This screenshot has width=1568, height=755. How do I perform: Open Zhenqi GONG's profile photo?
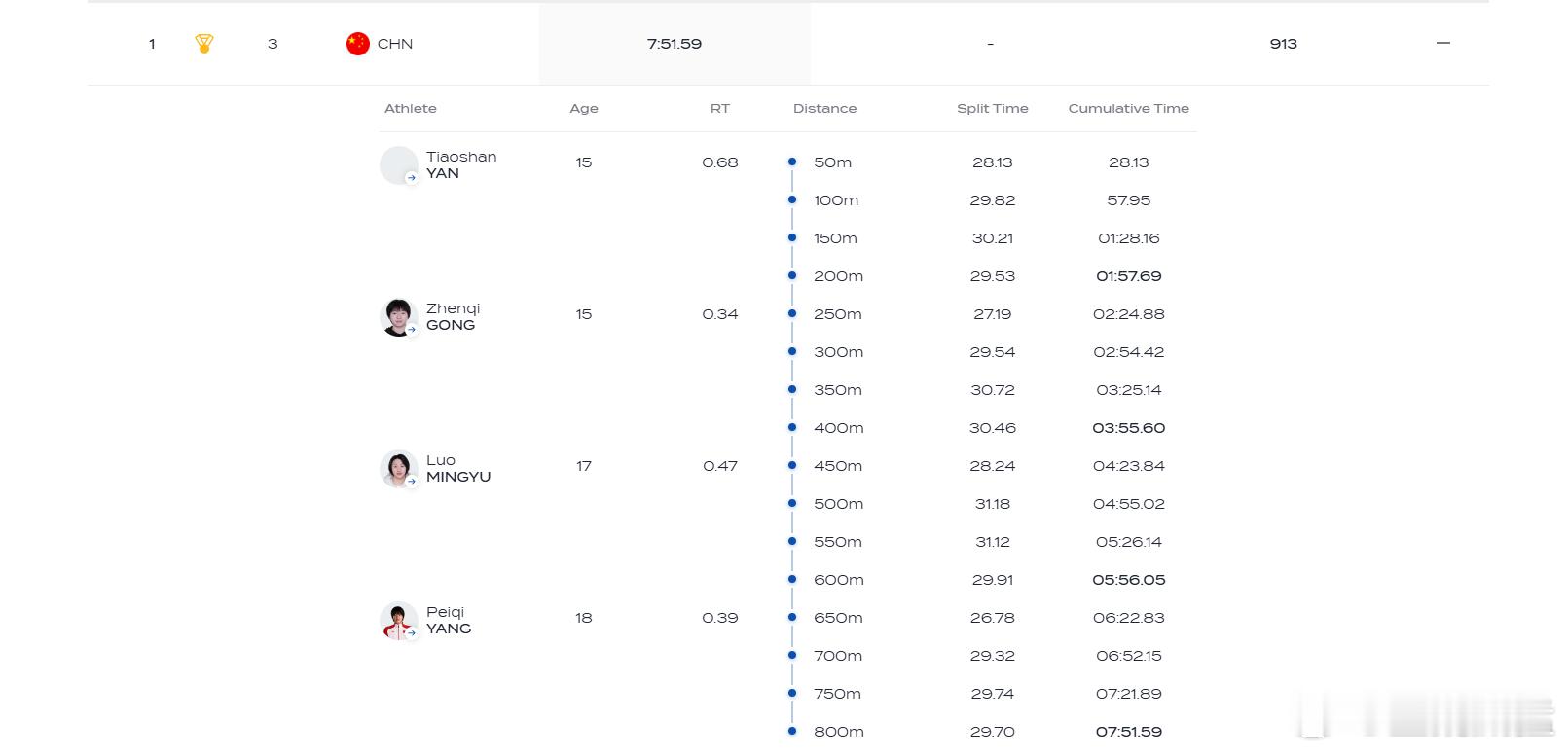click(399, 317)
